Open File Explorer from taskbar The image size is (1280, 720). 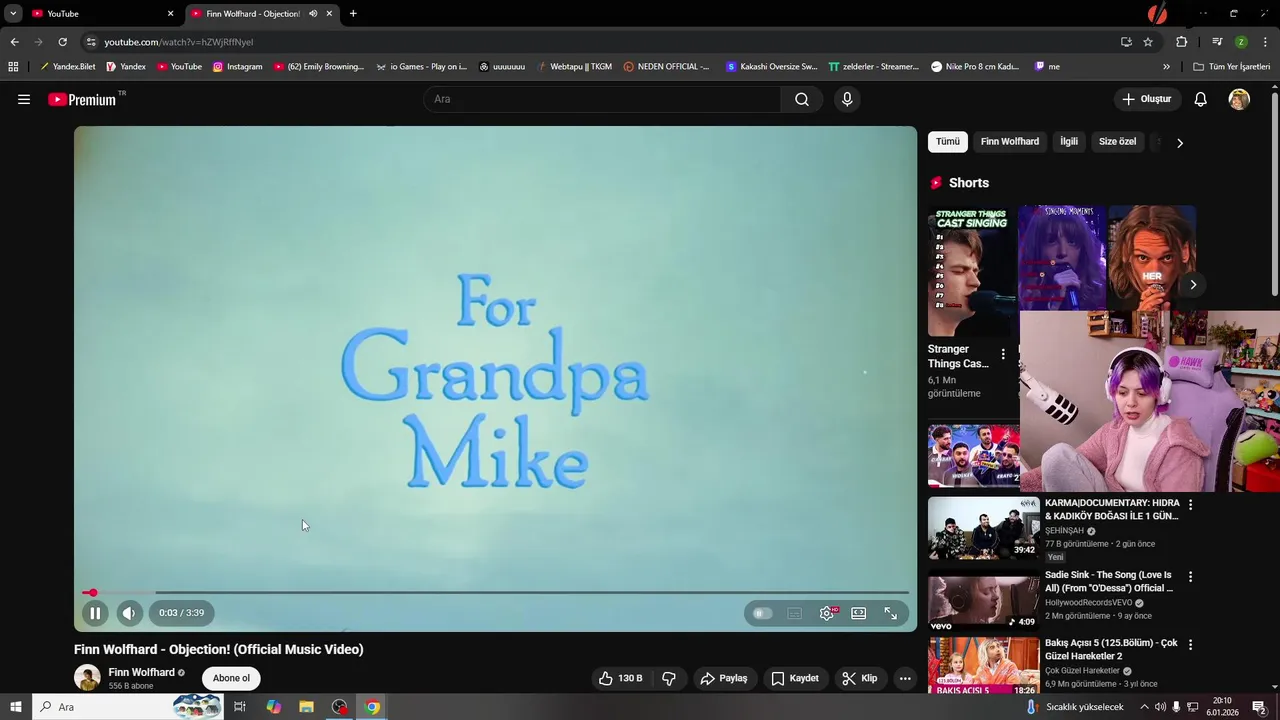click(307, 707)
